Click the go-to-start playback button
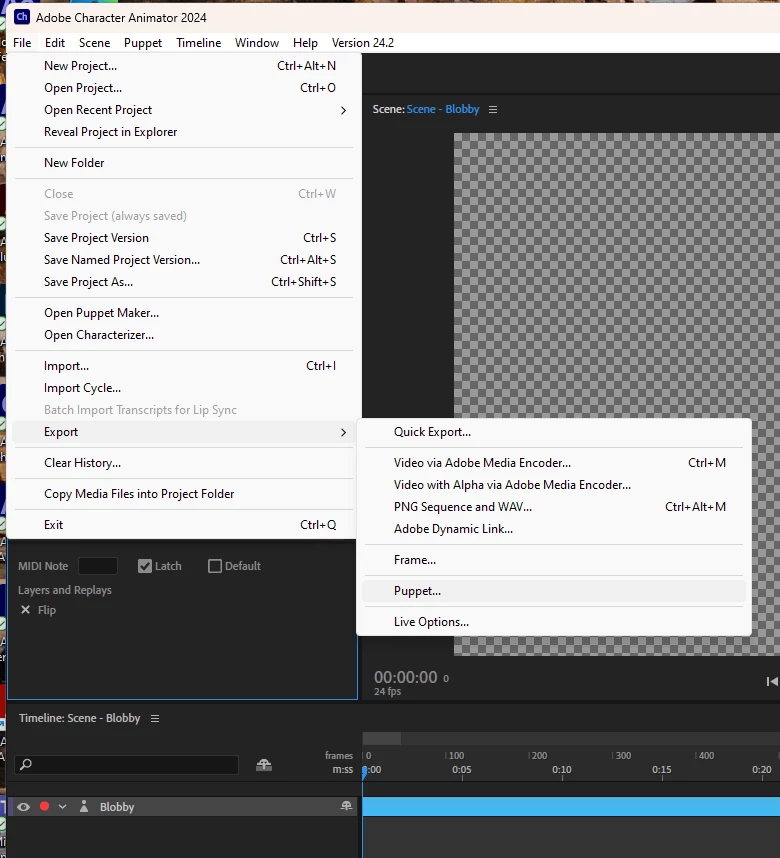This screenshot has width=780, height=858. [x=772, y=681]
